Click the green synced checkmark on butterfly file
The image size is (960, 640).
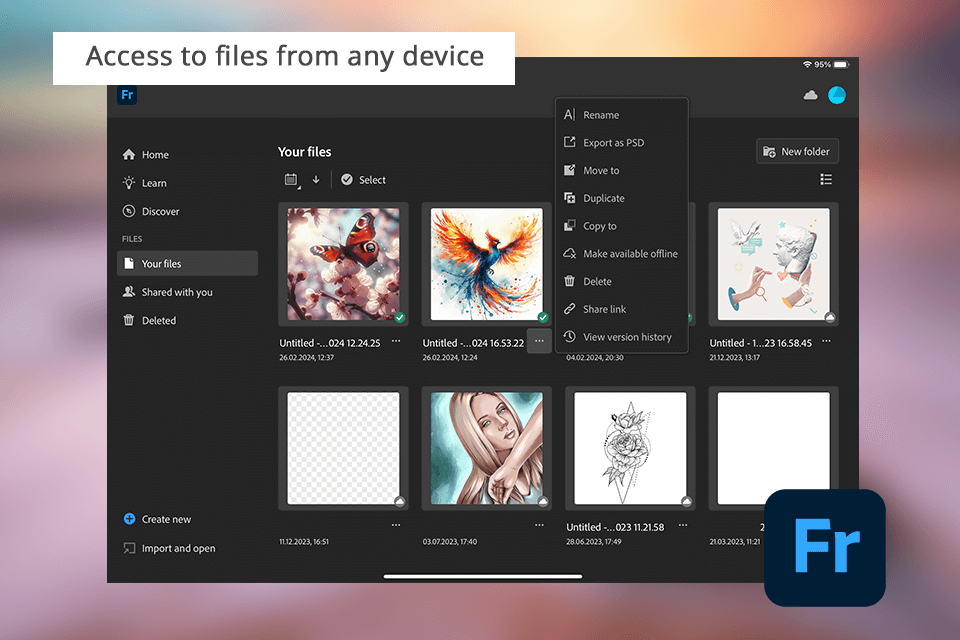tap(400, 317)
